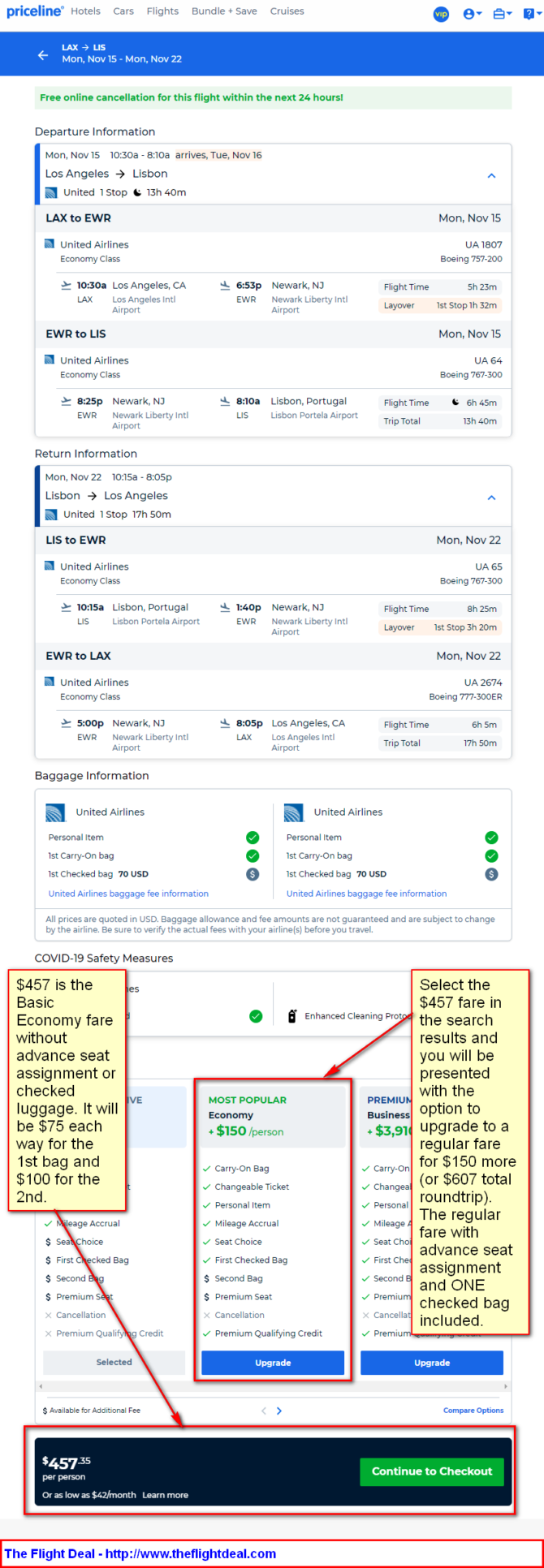Click the priceline logo
544x1568 pixels.
pos(35,11)
